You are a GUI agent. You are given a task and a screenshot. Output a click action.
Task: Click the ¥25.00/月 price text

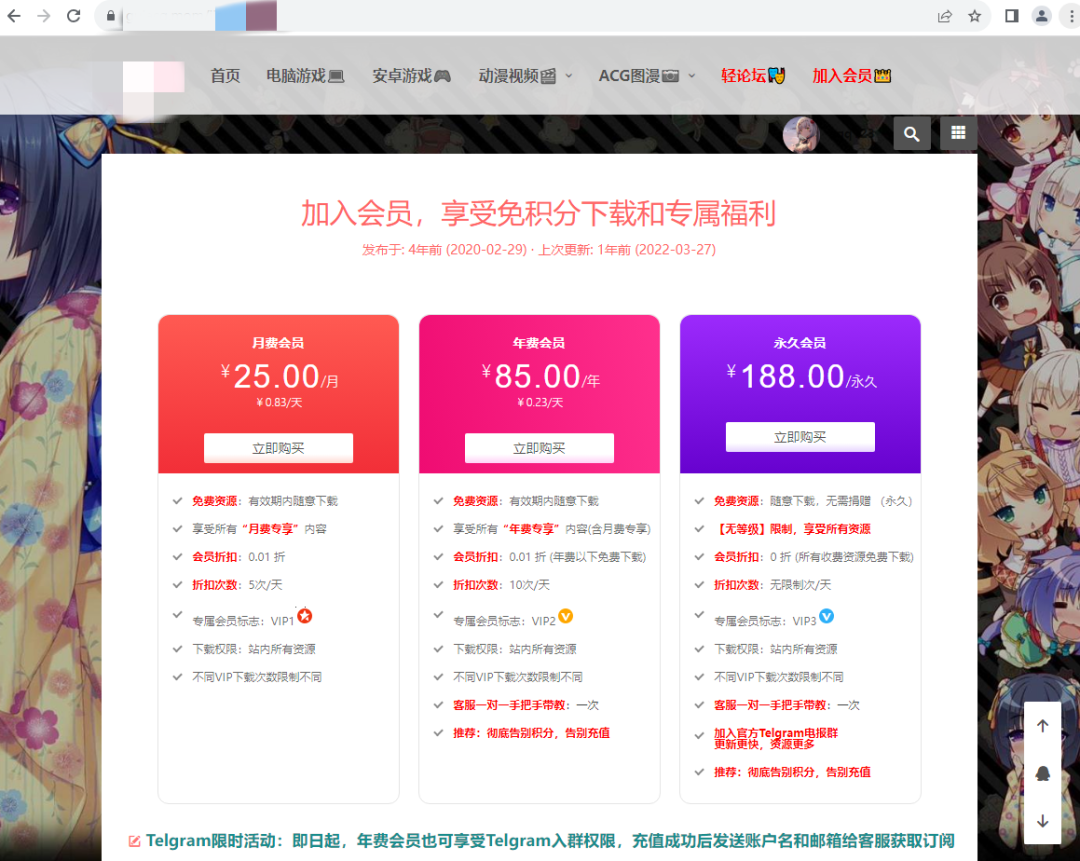279,377
